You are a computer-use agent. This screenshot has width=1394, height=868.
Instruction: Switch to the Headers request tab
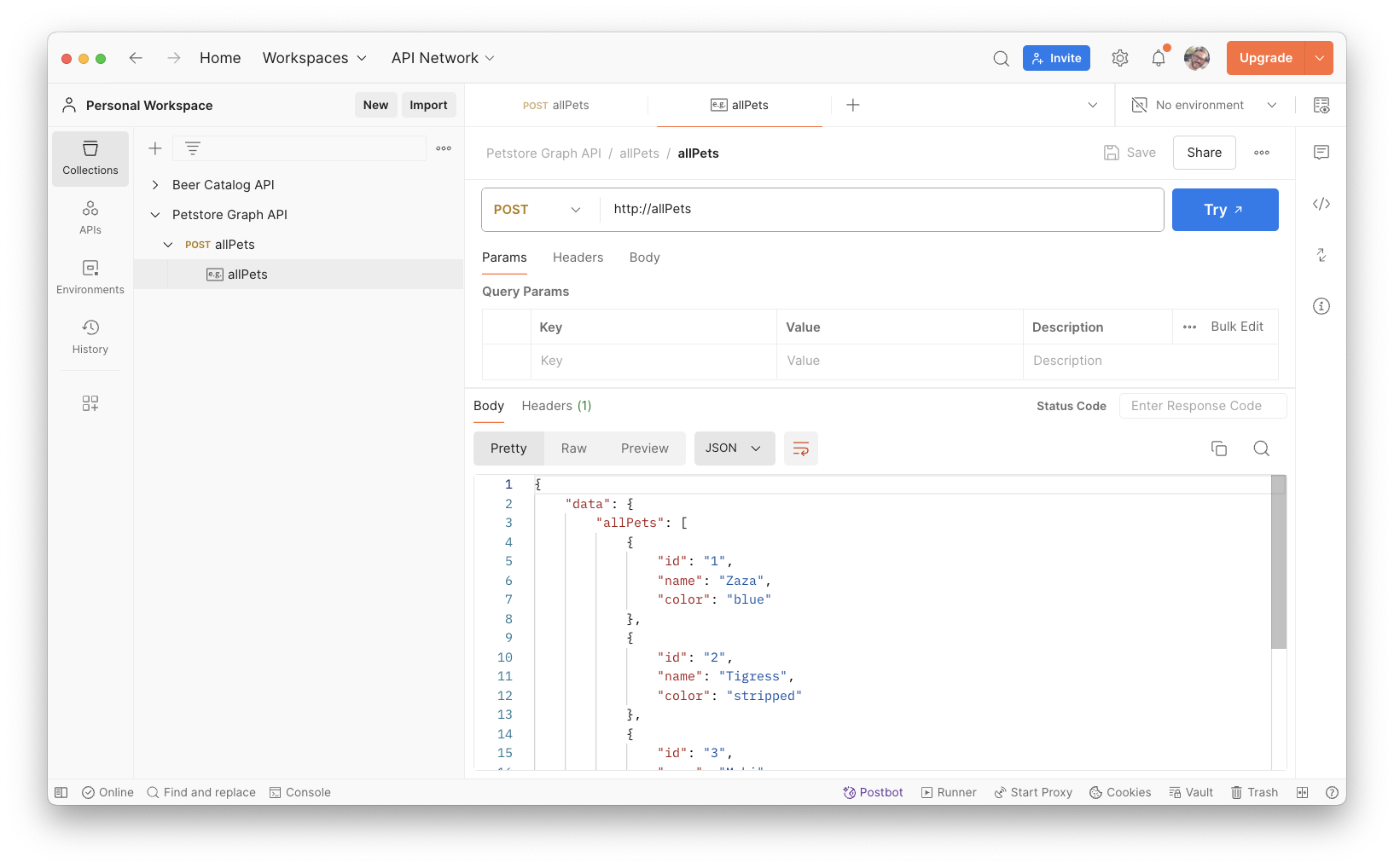pos(578,258)
